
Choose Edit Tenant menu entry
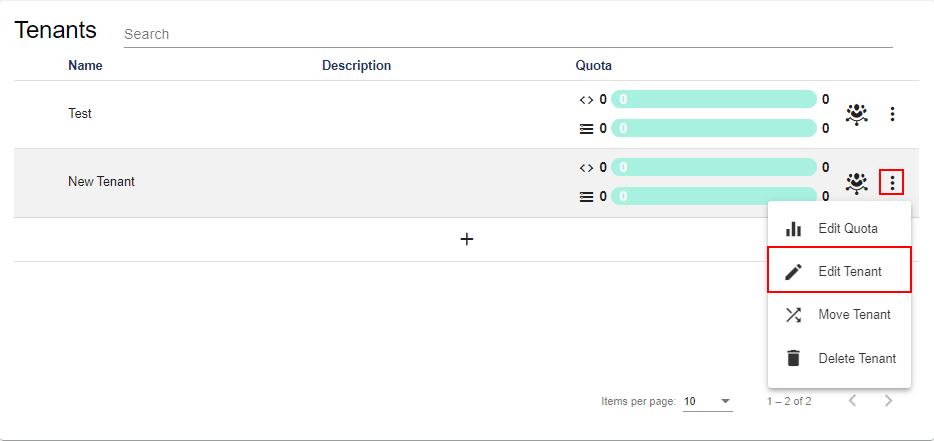(849, 272)
